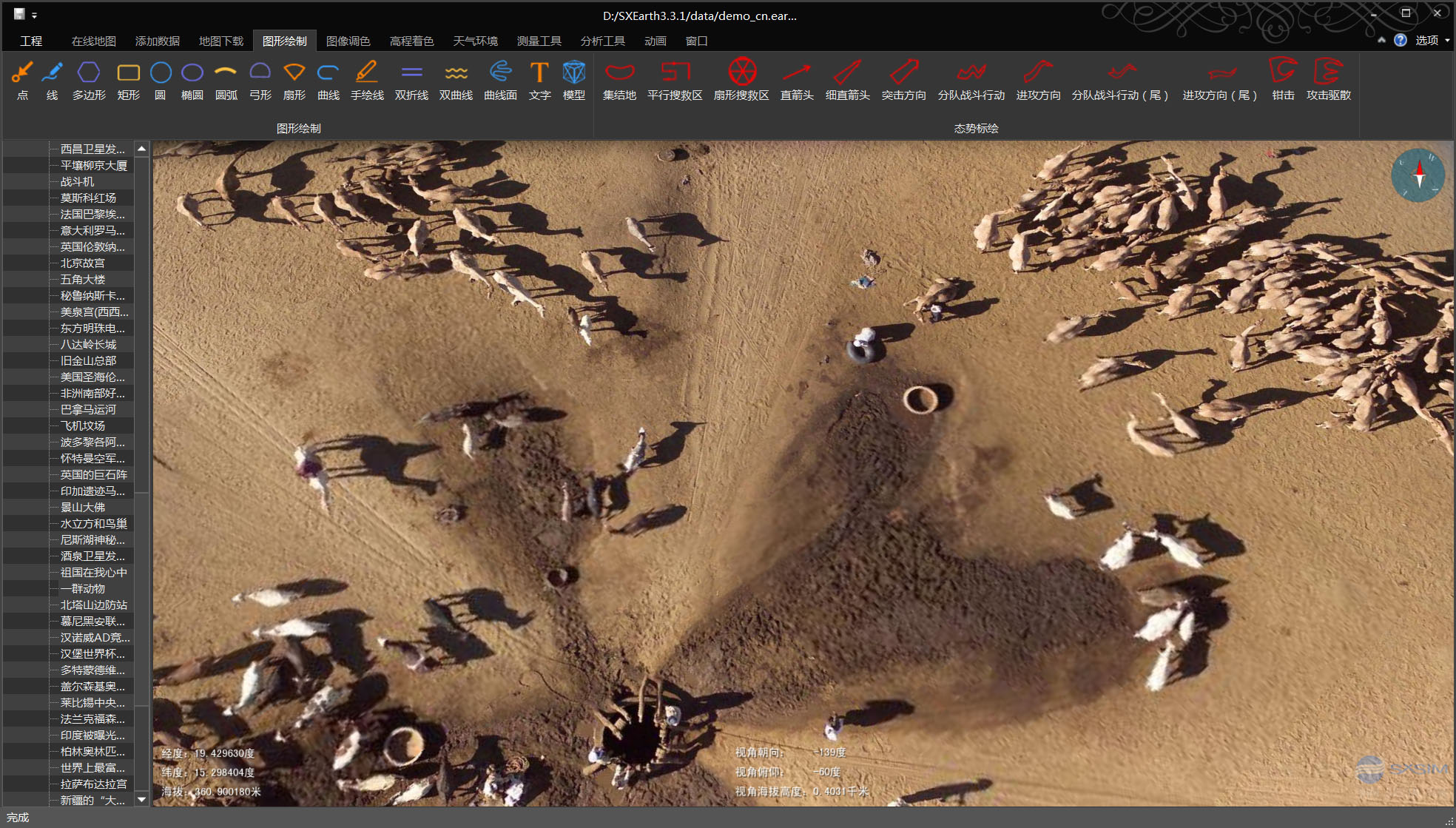
Task: Pick the 矩形 rectangle tool
Action: [129, 81]
